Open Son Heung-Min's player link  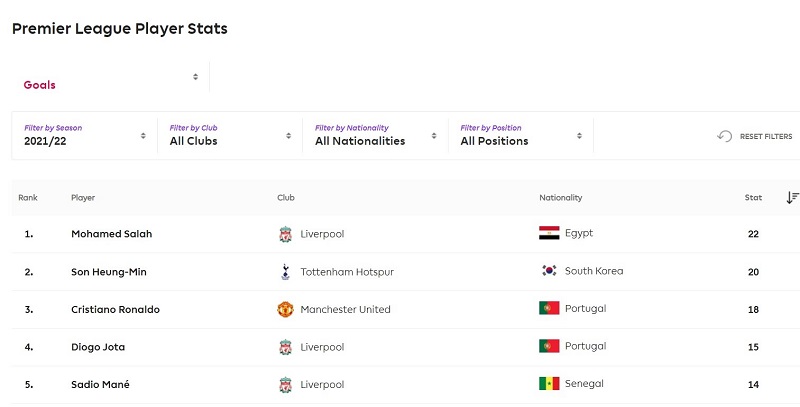tap(109, 271)
